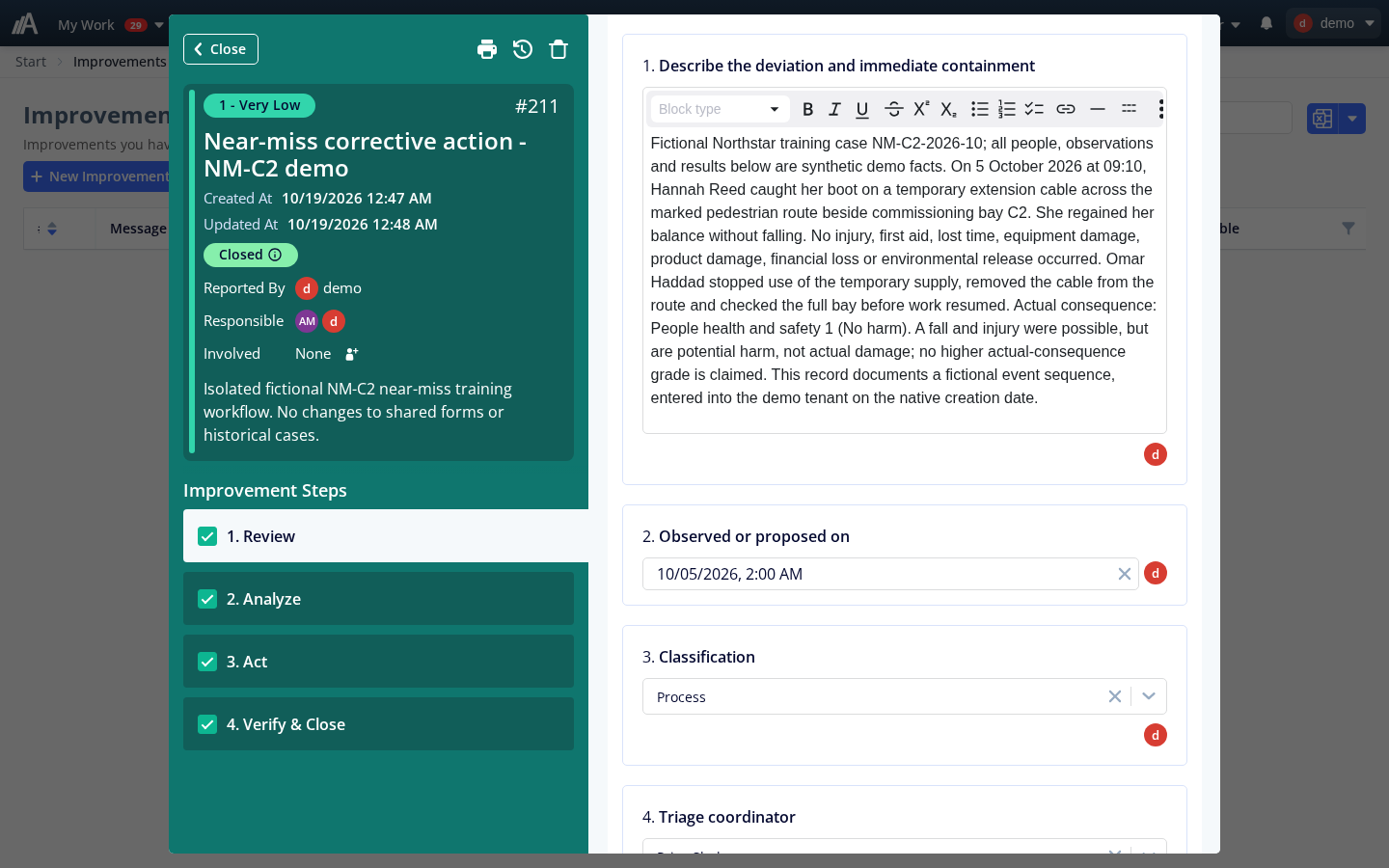Open the history icon in the panel header

[523, 49]
